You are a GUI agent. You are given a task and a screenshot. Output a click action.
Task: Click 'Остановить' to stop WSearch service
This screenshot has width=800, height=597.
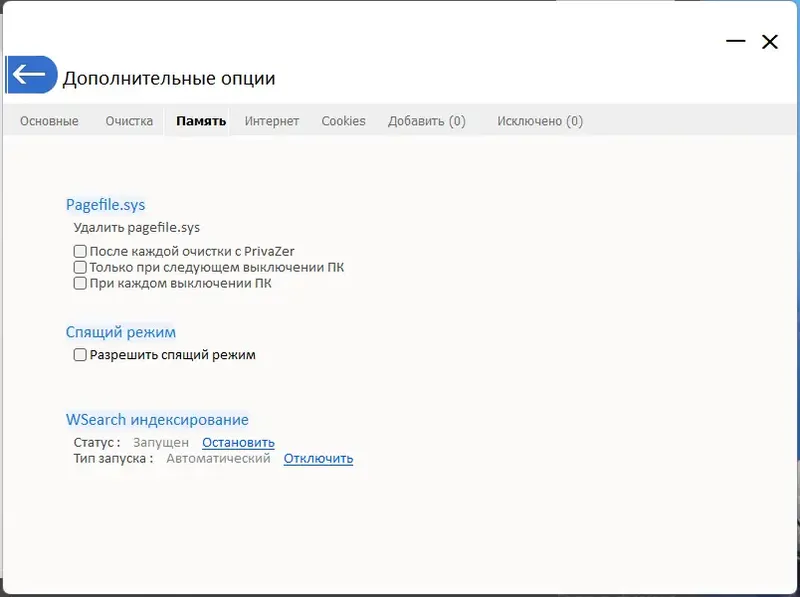tap(235, 441)
